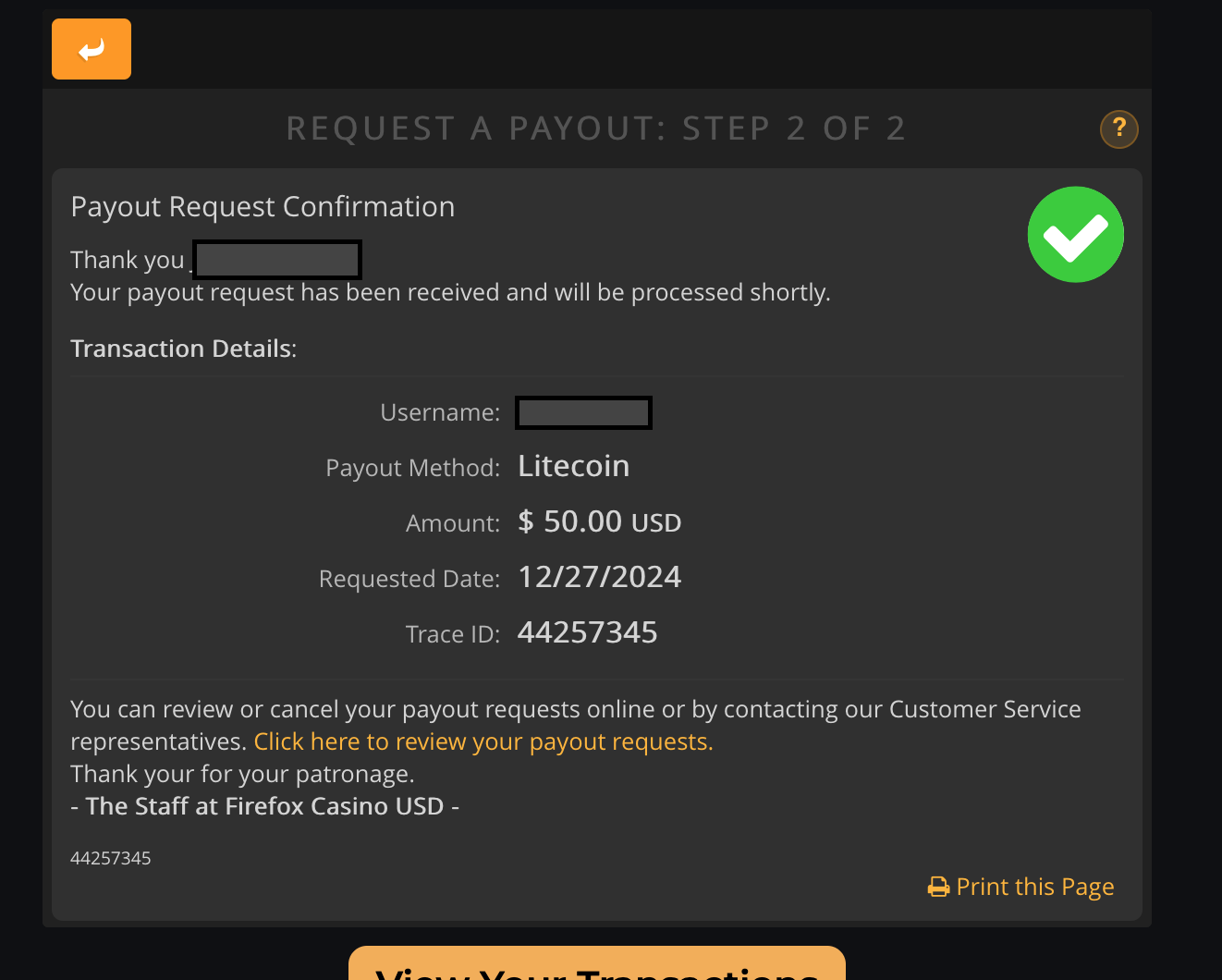The height and width of the screenshot is (980, 1222).
Task: Click the printer icon
Action: tap(938, 888)
